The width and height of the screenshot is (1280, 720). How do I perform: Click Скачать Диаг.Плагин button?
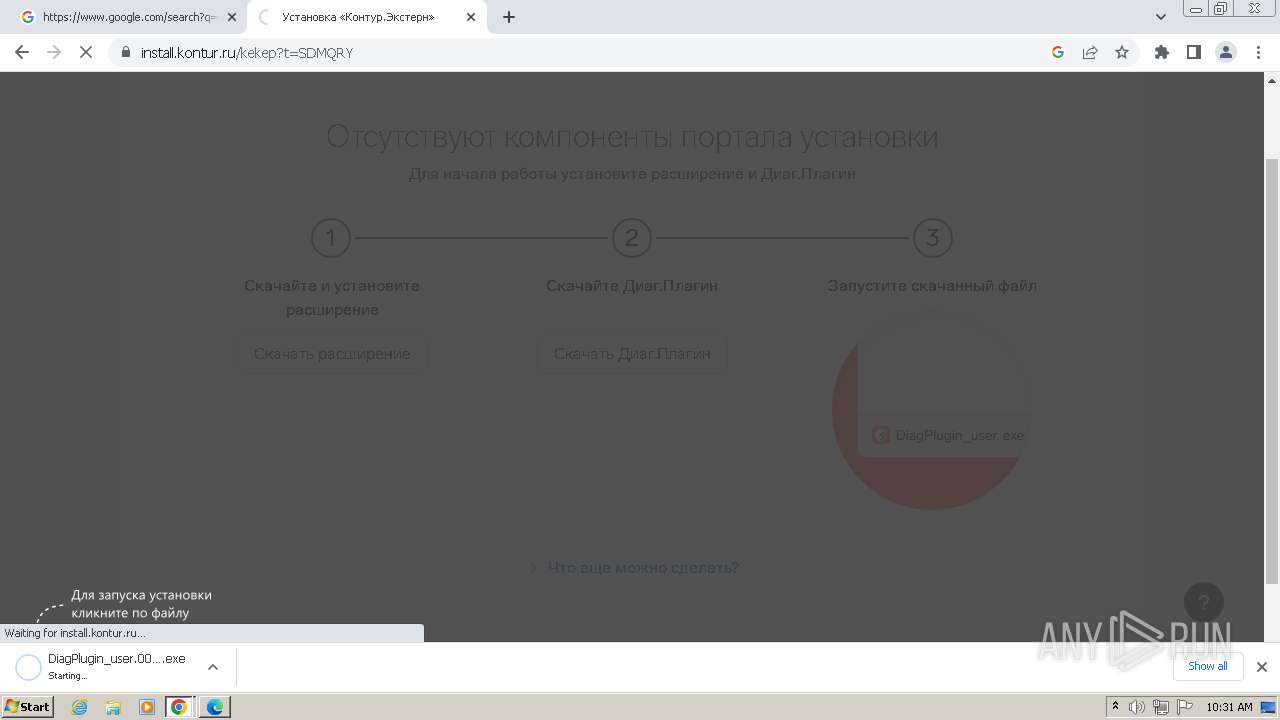coord(632,354)
